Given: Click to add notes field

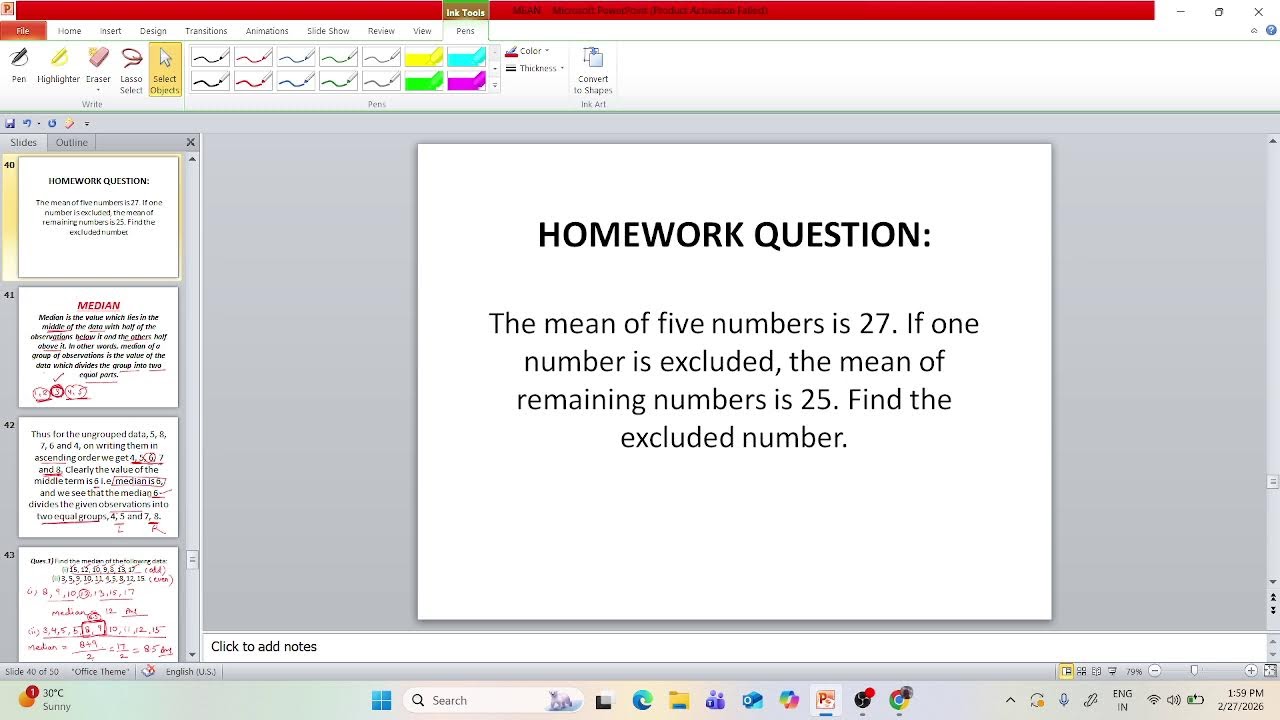Looking at the screenshot, I should [735, 647].
